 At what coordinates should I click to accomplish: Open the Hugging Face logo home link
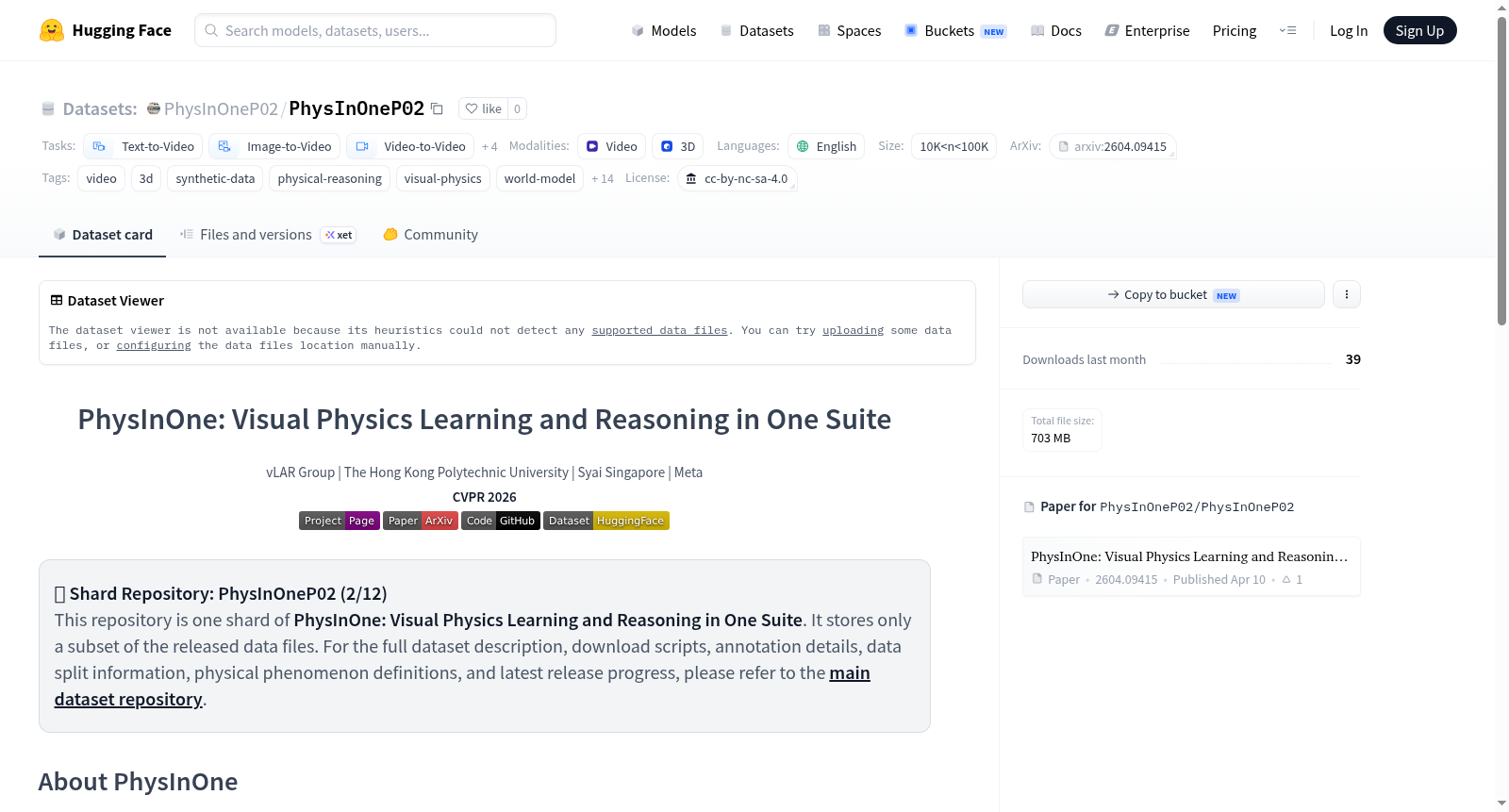point(106,30)
